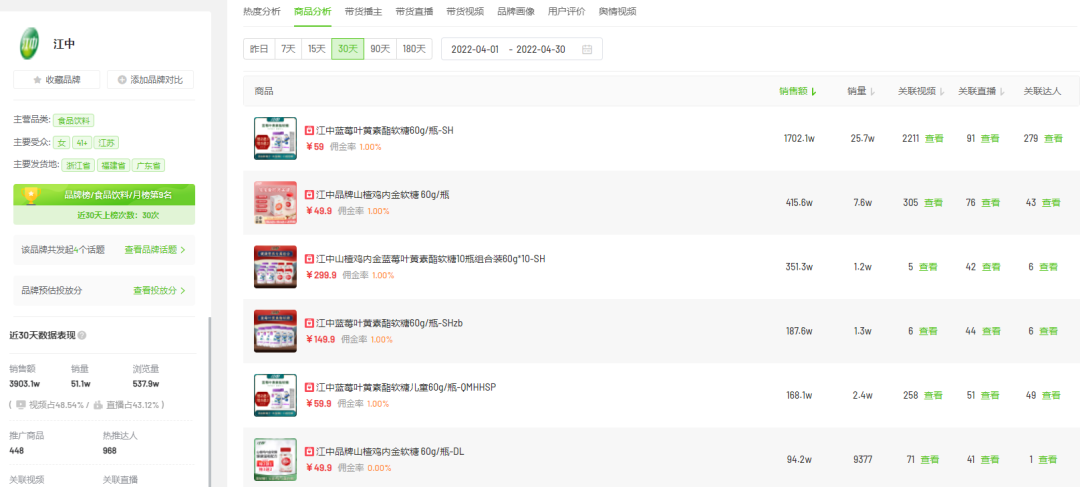Sort by 销量 column header
1080x487 pixels.
pos(861,91)
